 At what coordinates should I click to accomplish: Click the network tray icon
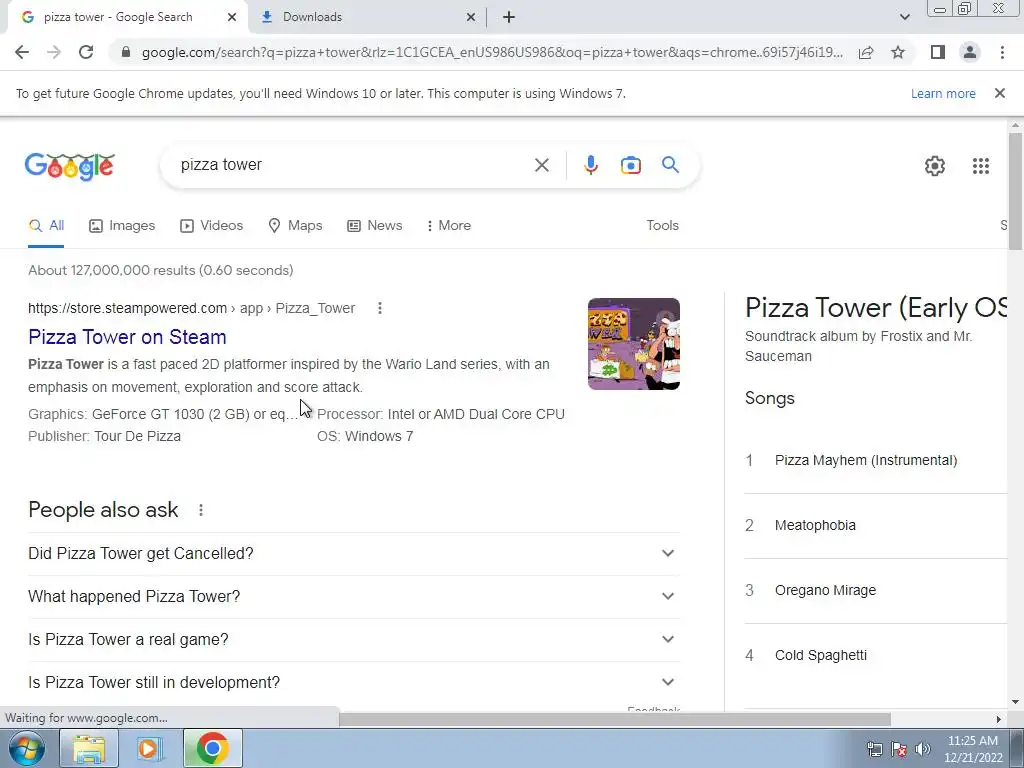(874, 749)
